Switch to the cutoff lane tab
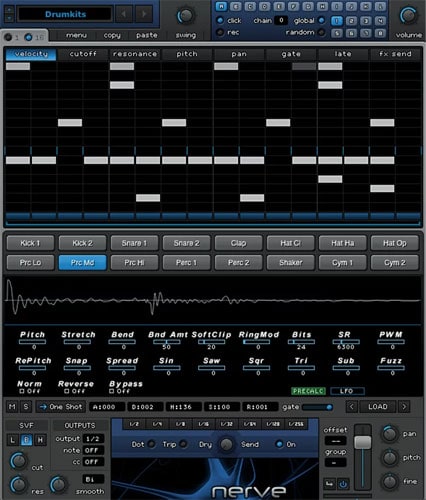 [x=83, y=54]
